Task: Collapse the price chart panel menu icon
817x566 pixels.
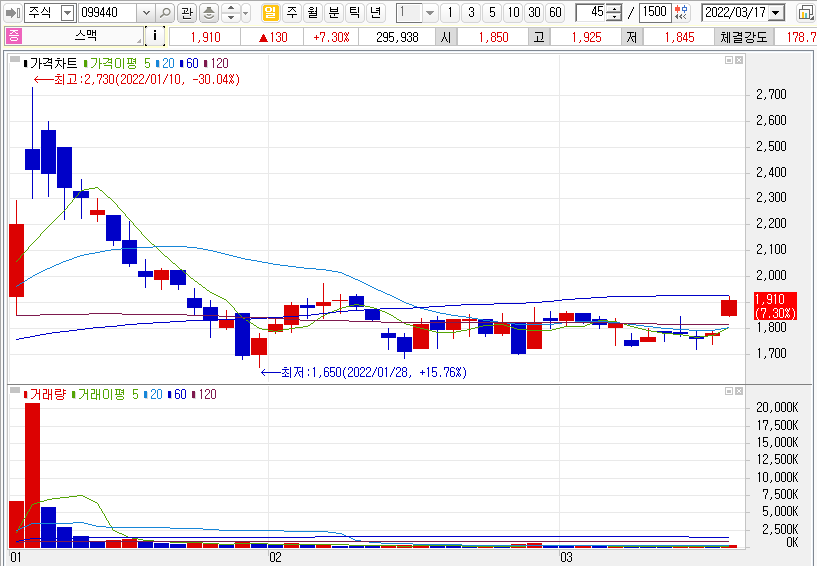Action: pos(15,60)
